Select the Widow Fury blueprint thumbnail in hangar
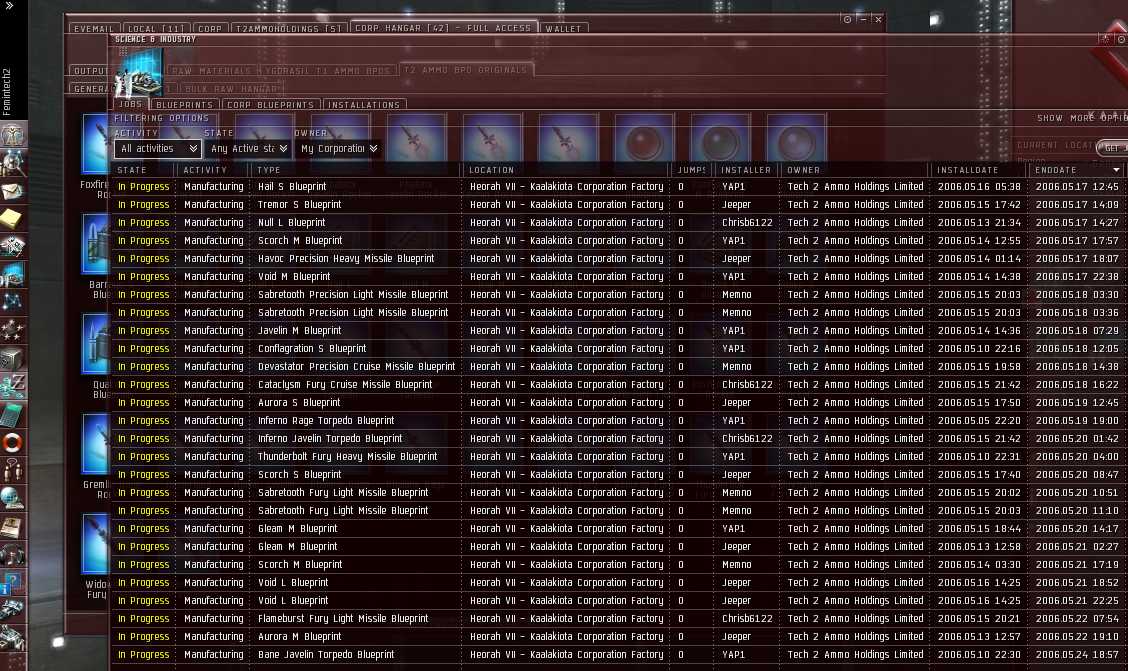1128x671 pixels. click(96, 544)
